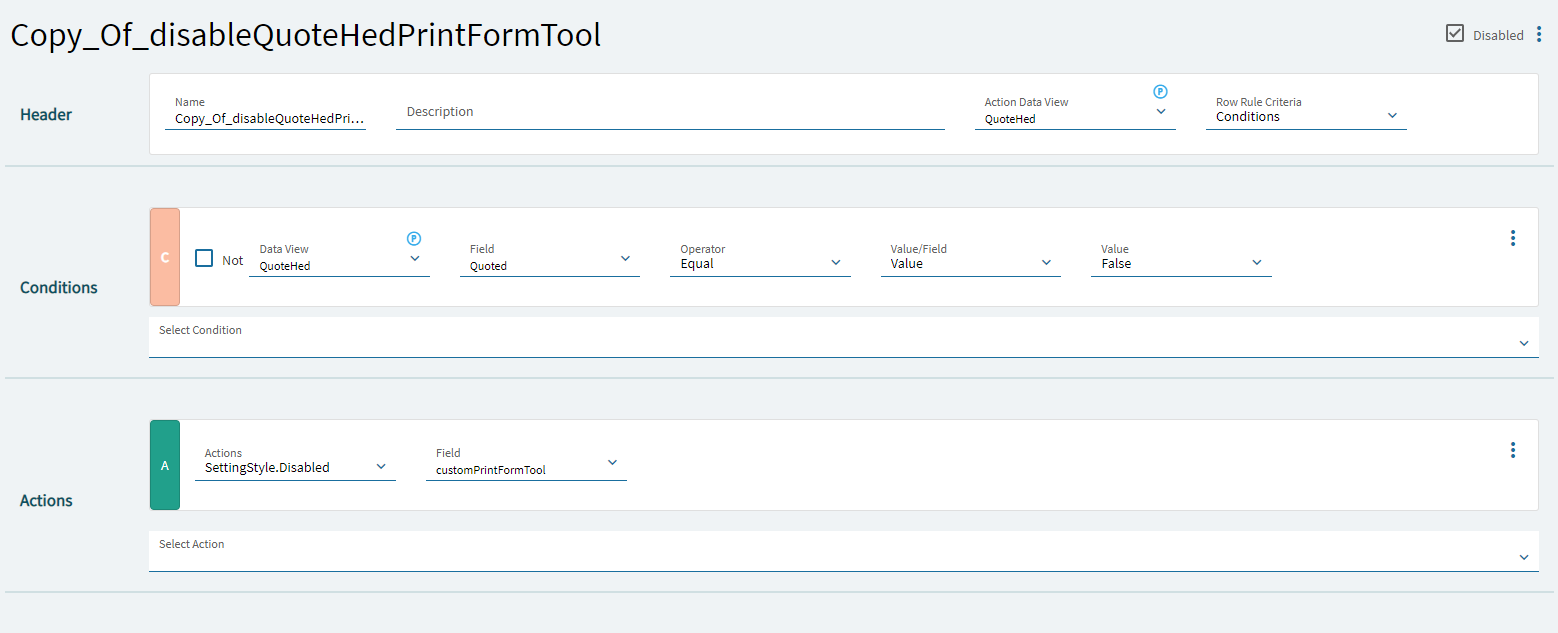The height and width of the screenshot is (633, 1558).
Task: Open the condition row's three-dot menu
Action: [x=1513, y=238]
